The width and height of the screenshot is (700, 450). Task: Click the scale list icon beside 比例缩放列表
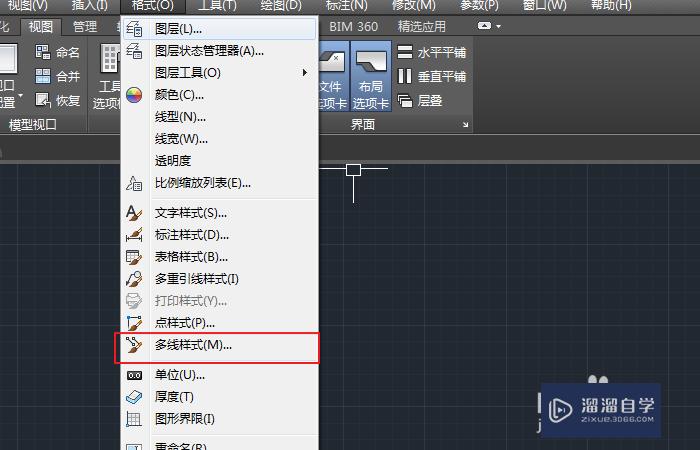134,183
